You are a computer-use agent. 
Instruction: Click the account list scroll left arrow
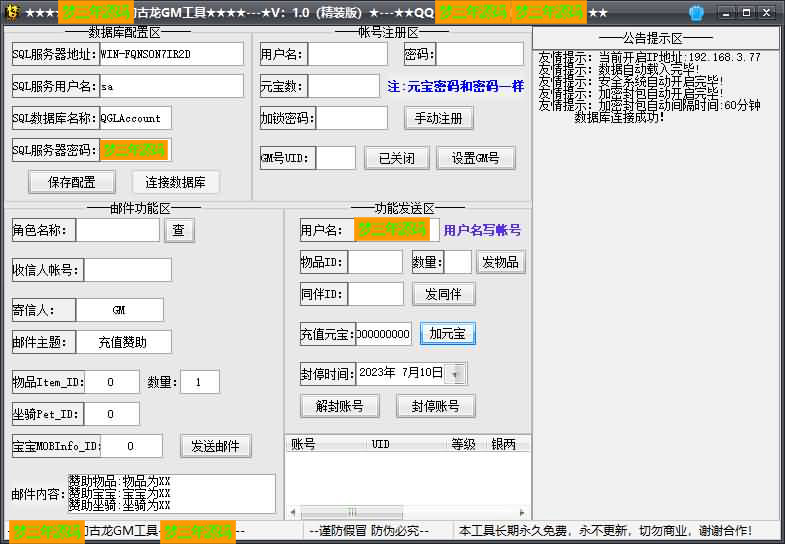pyautogui.click(x=293, y=512)
